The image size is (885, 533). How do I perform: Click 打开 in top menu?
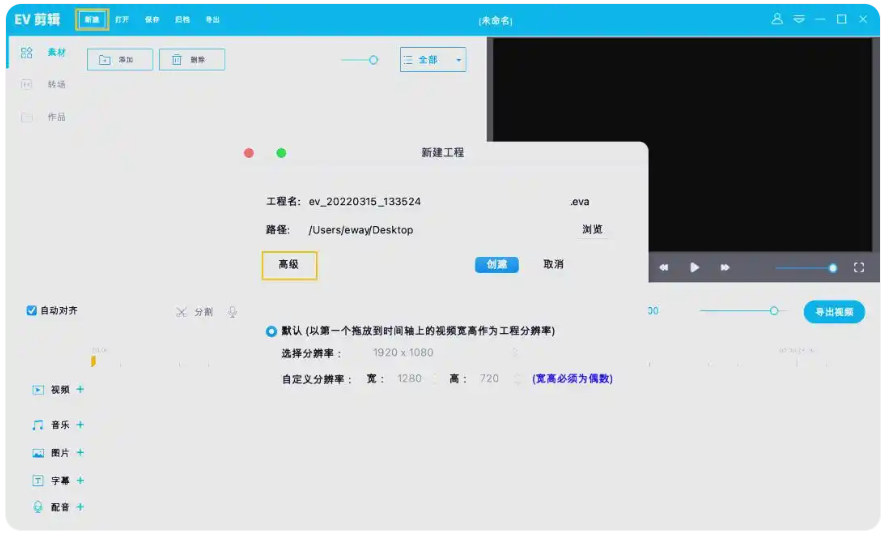coord(122,20)
